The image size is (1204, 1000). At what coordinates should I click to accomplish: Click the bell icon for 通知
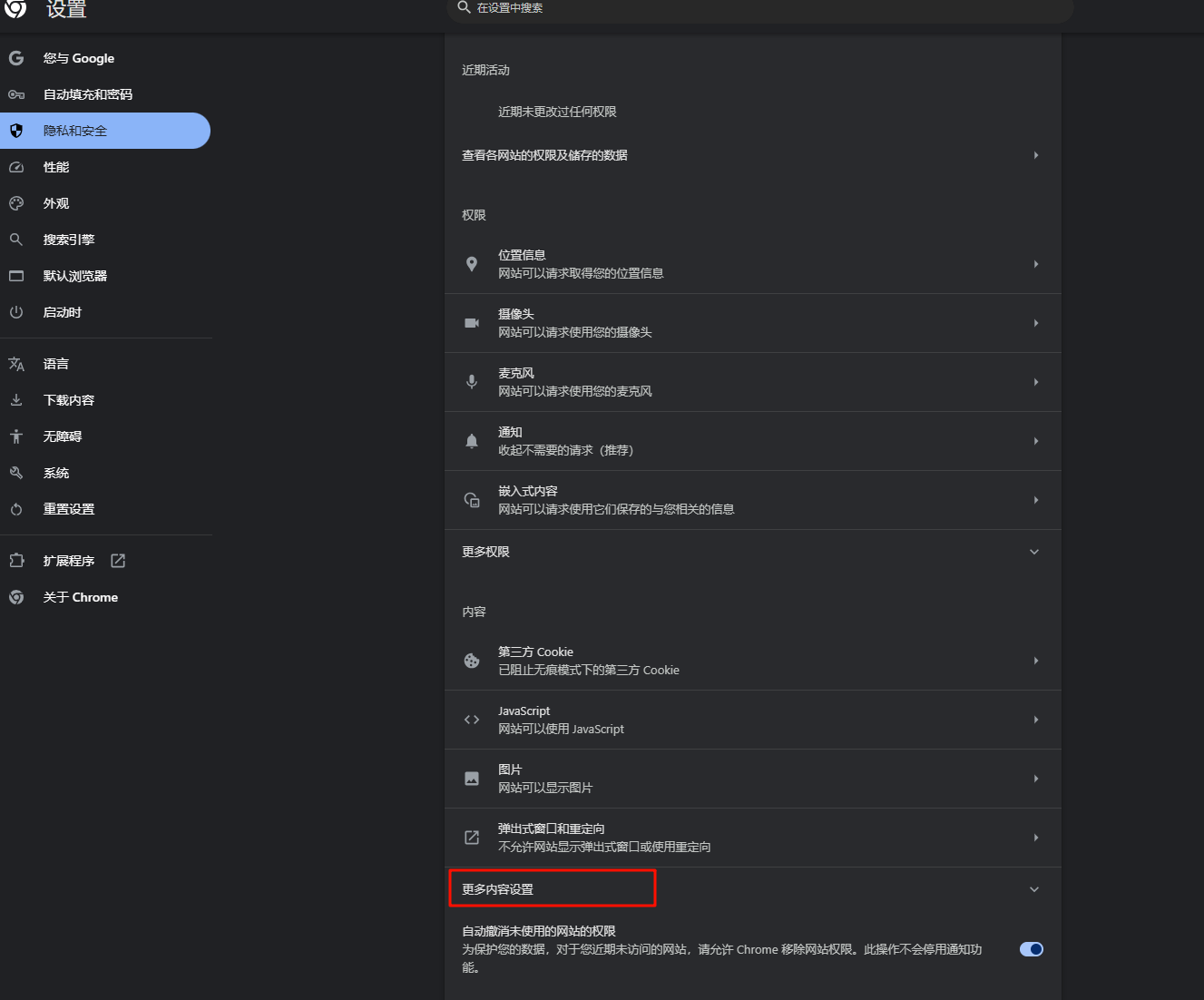[x=472, y=441]
